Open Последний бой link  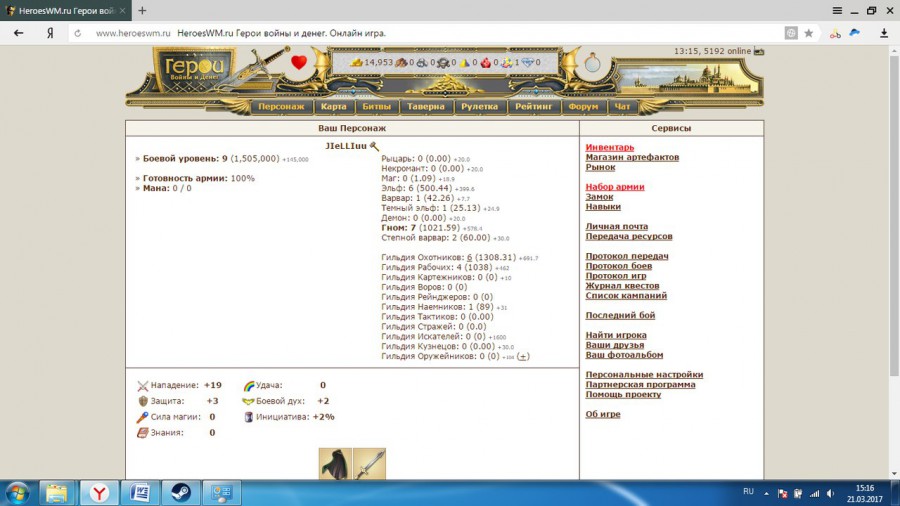(620, 316)
